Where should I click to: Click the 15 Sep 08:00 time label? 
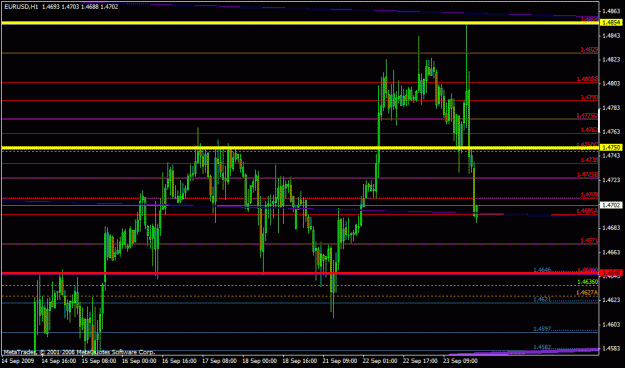coord(99,361)
